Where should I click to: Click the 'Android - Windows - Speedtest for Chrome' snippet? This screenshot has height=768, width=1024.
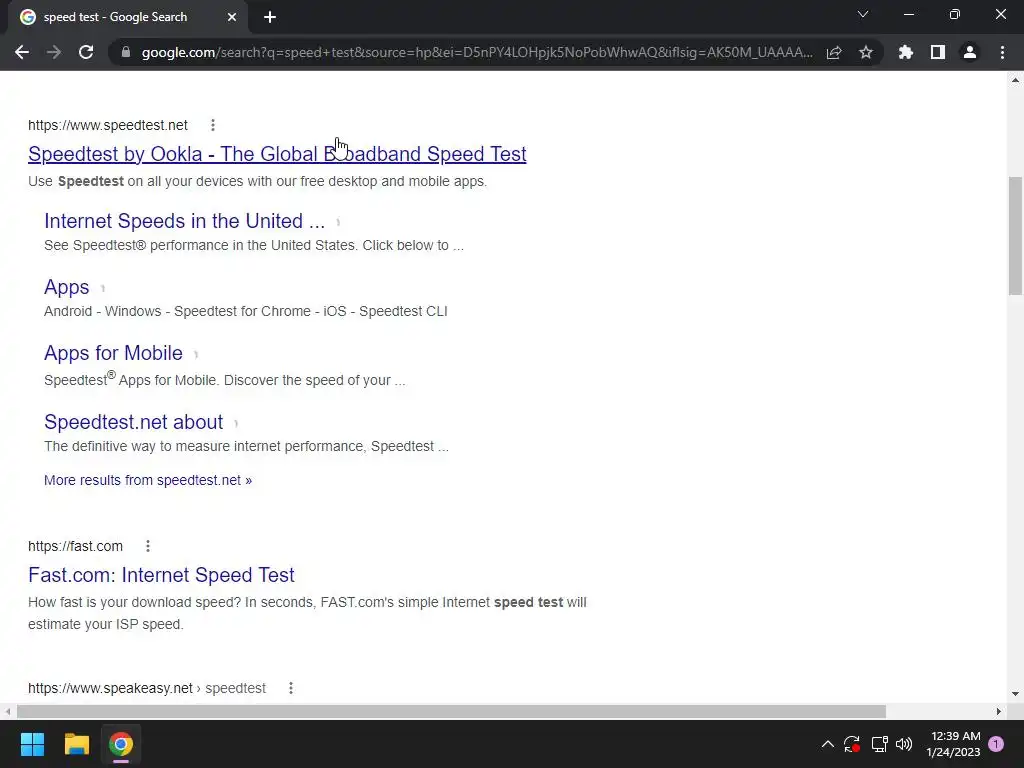246,311
